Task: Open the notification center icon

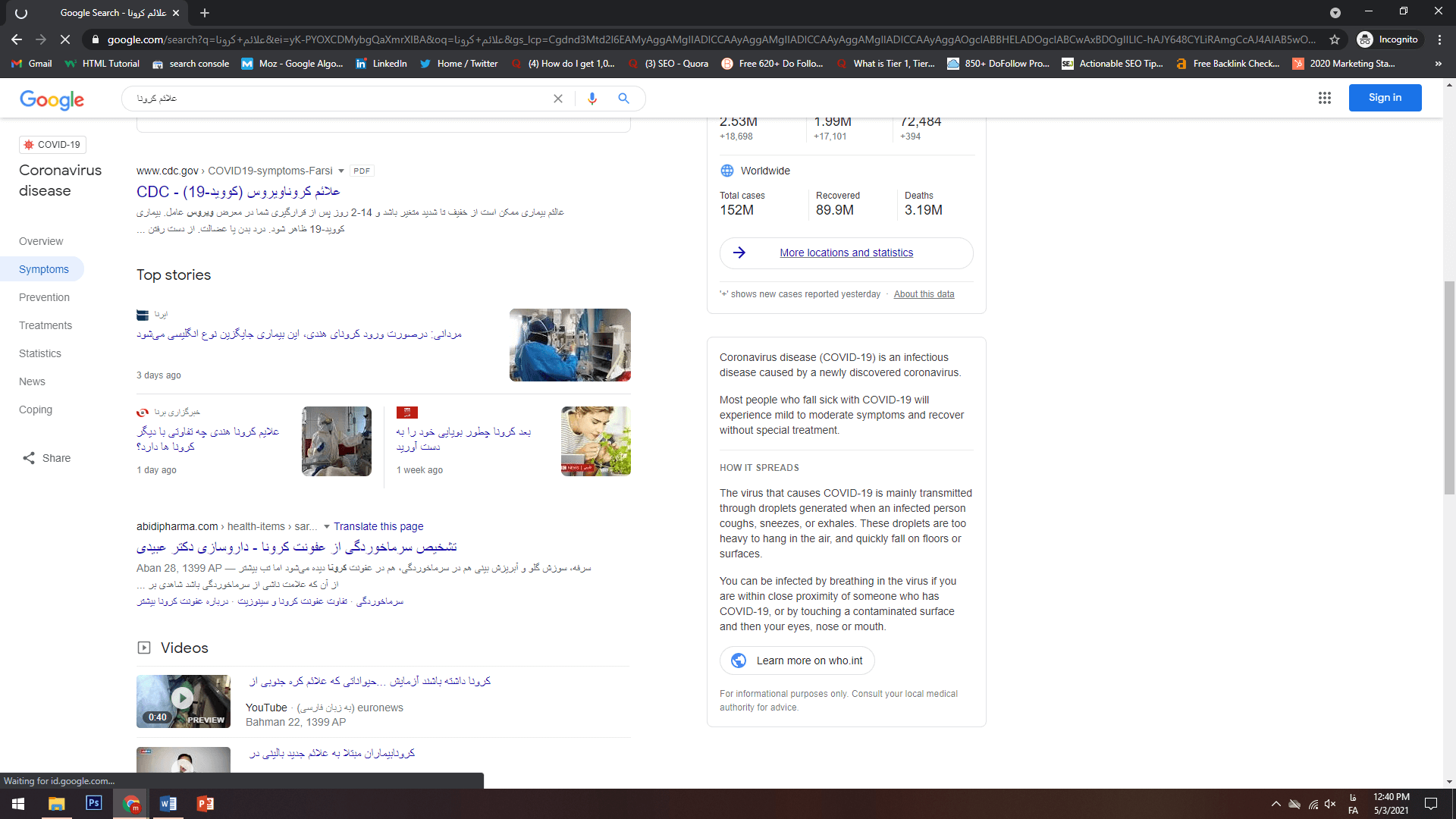Action: [1431, 804]
